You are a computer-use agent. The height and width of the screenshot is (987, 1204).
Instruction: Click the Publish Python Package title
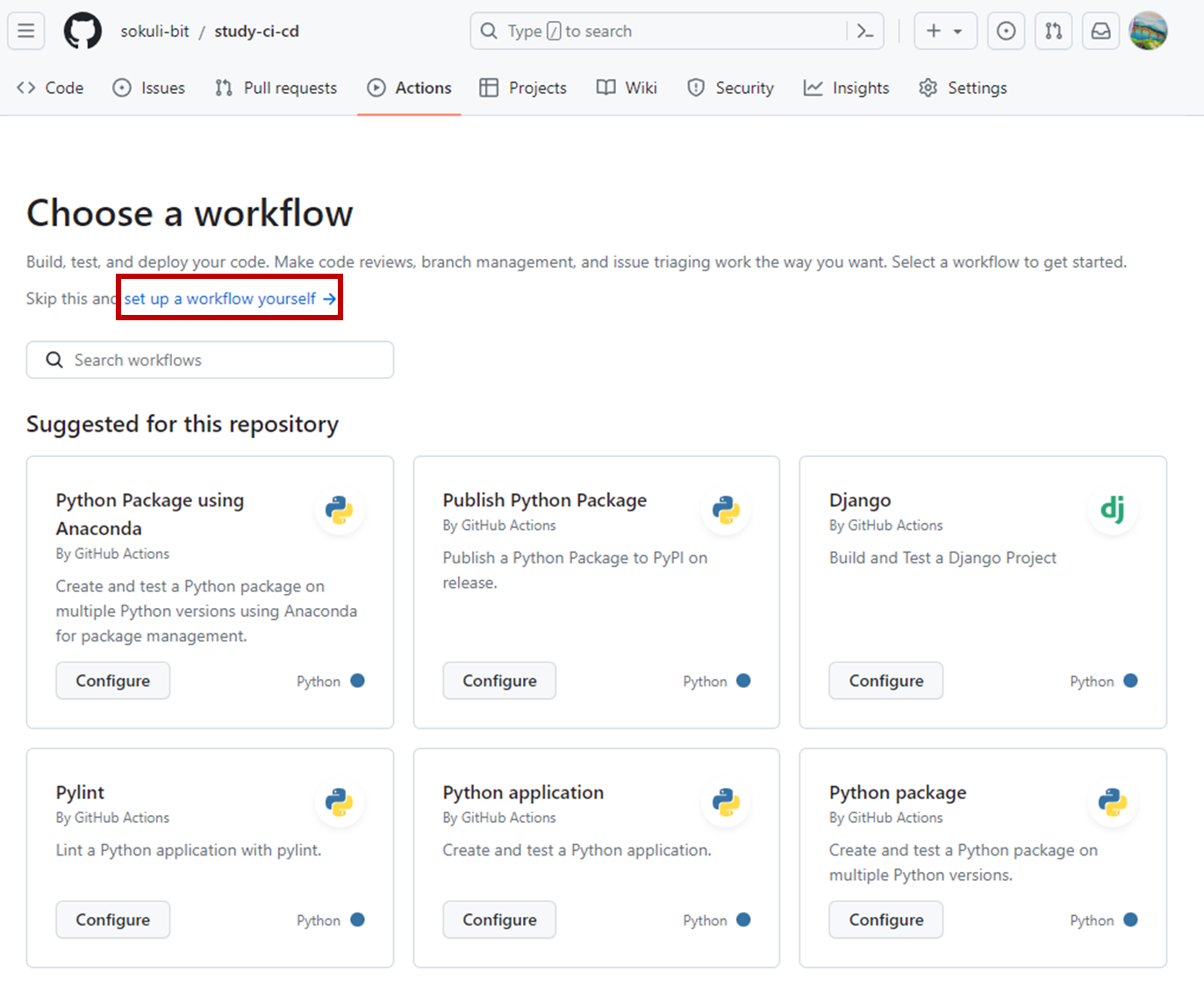click(545, 500)
